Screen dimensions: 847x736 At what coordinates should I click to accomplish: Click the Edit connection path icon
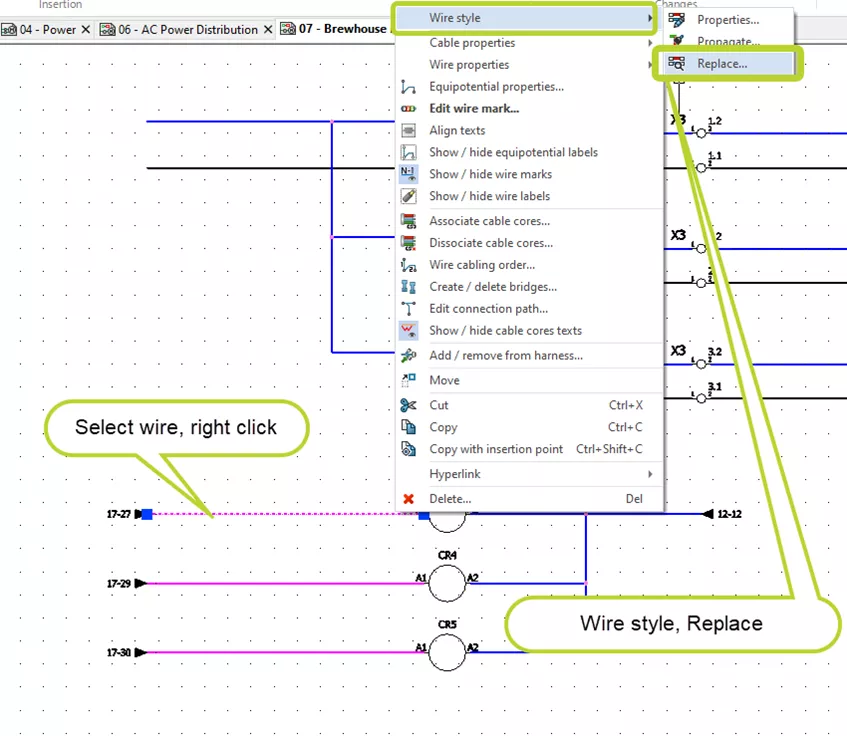click(x=408, y=309)
